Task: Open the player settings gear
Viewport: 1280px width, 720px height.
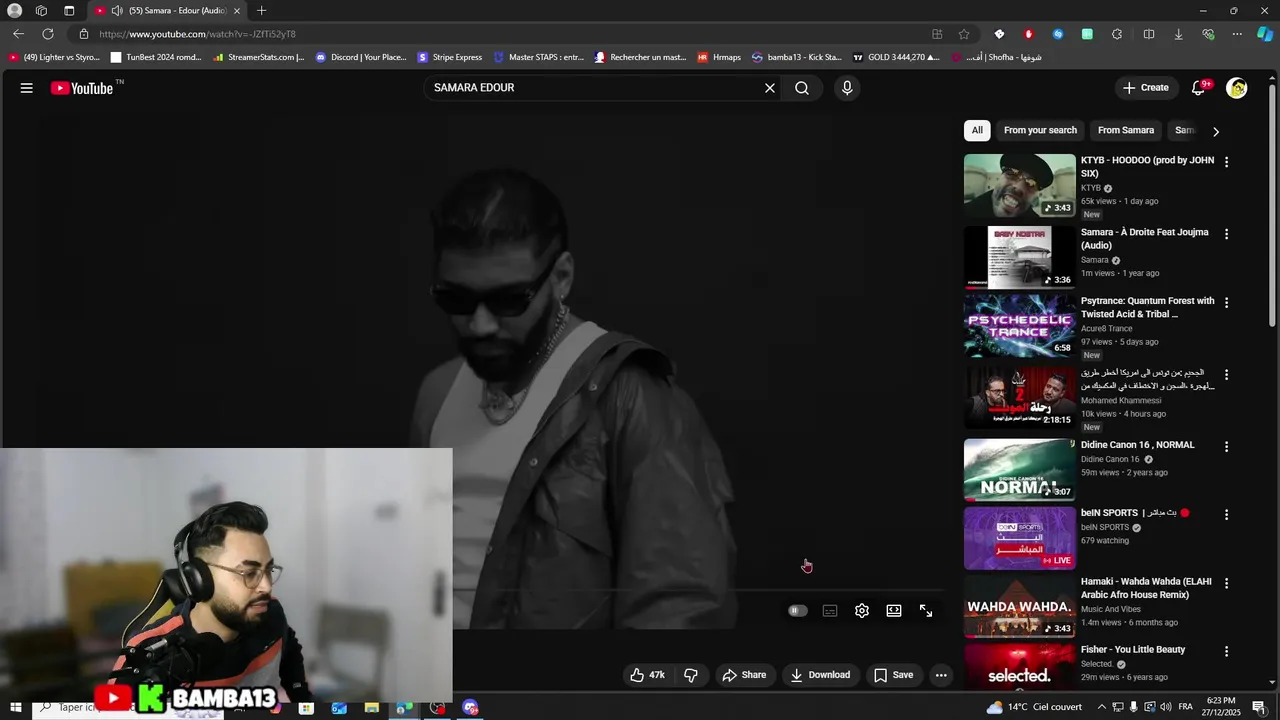Action: [862, 611]
